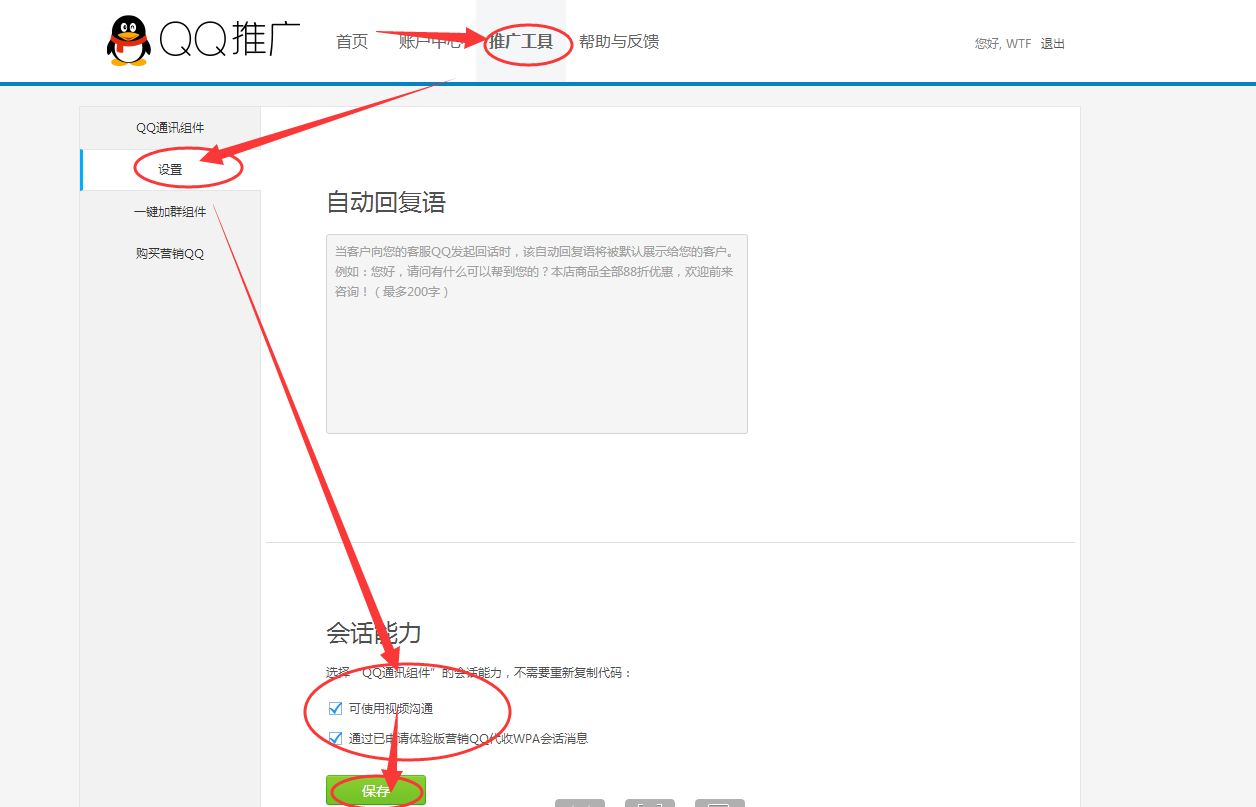Open 帮助与反馈 in top navigation
The height and width of the screenshot is (807, 1256).
(x=619, y=42)
